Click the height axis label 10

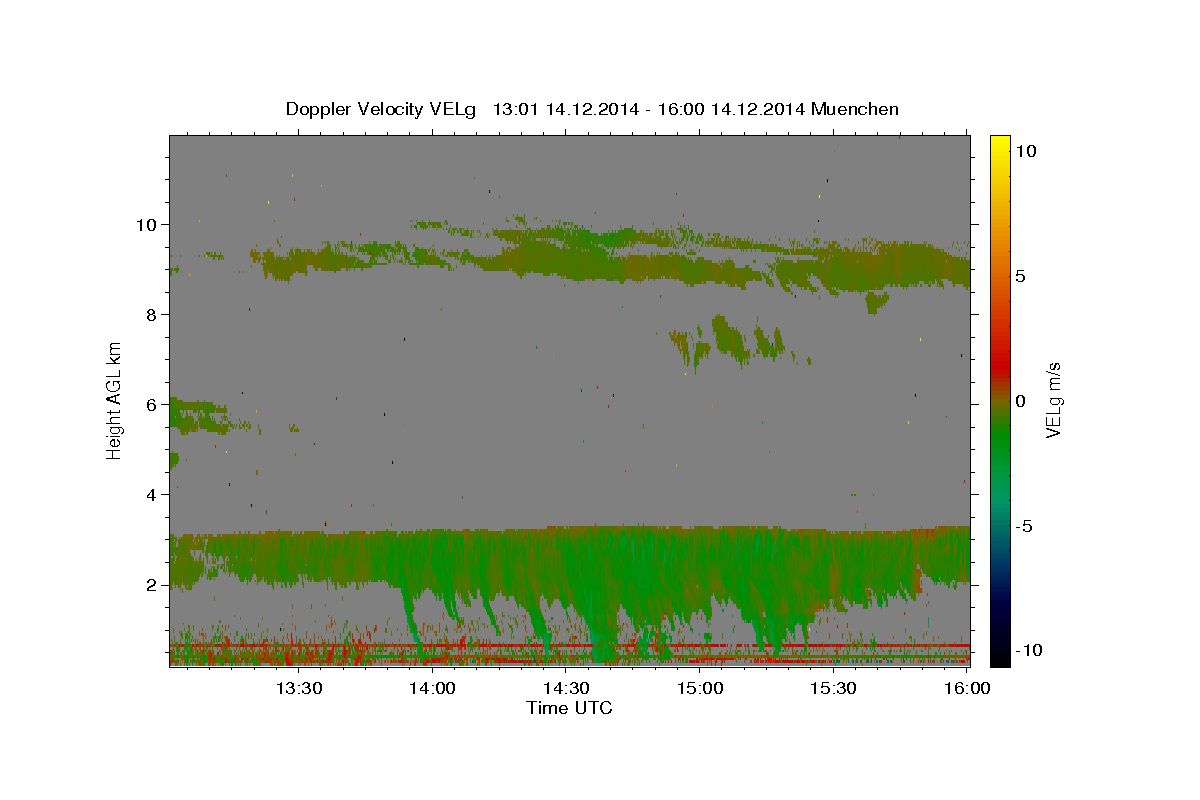147,224
